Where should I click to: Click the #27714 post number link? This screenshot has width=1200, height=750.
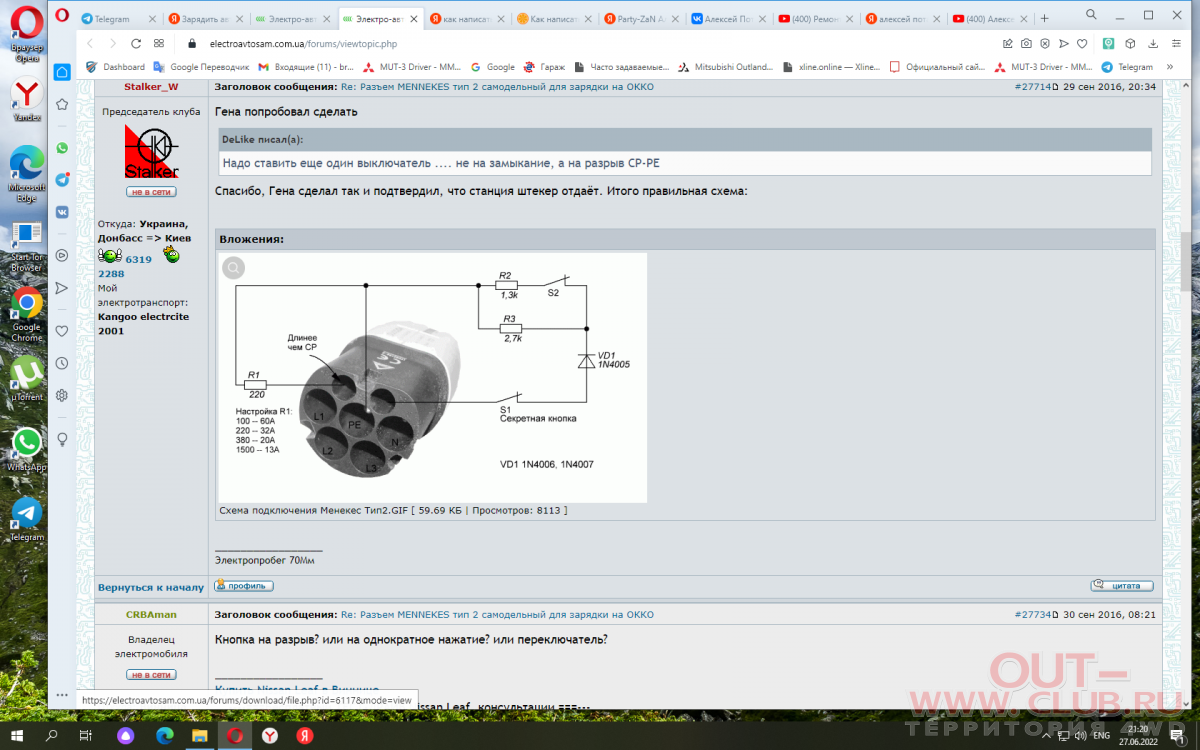pos(1035,87)
